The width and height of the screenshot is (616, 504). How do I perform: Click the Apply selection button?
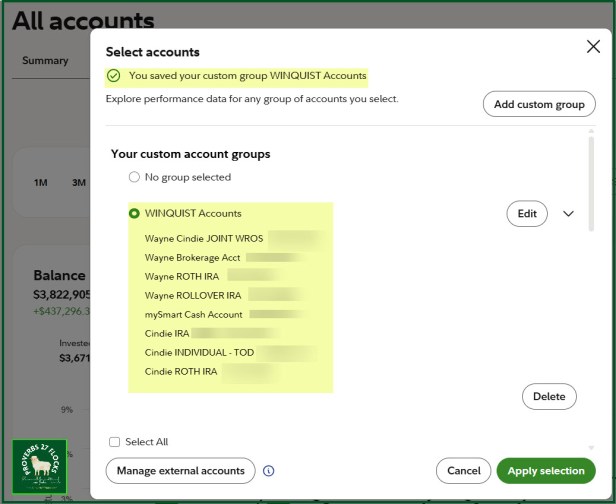[x=546, y=471]
